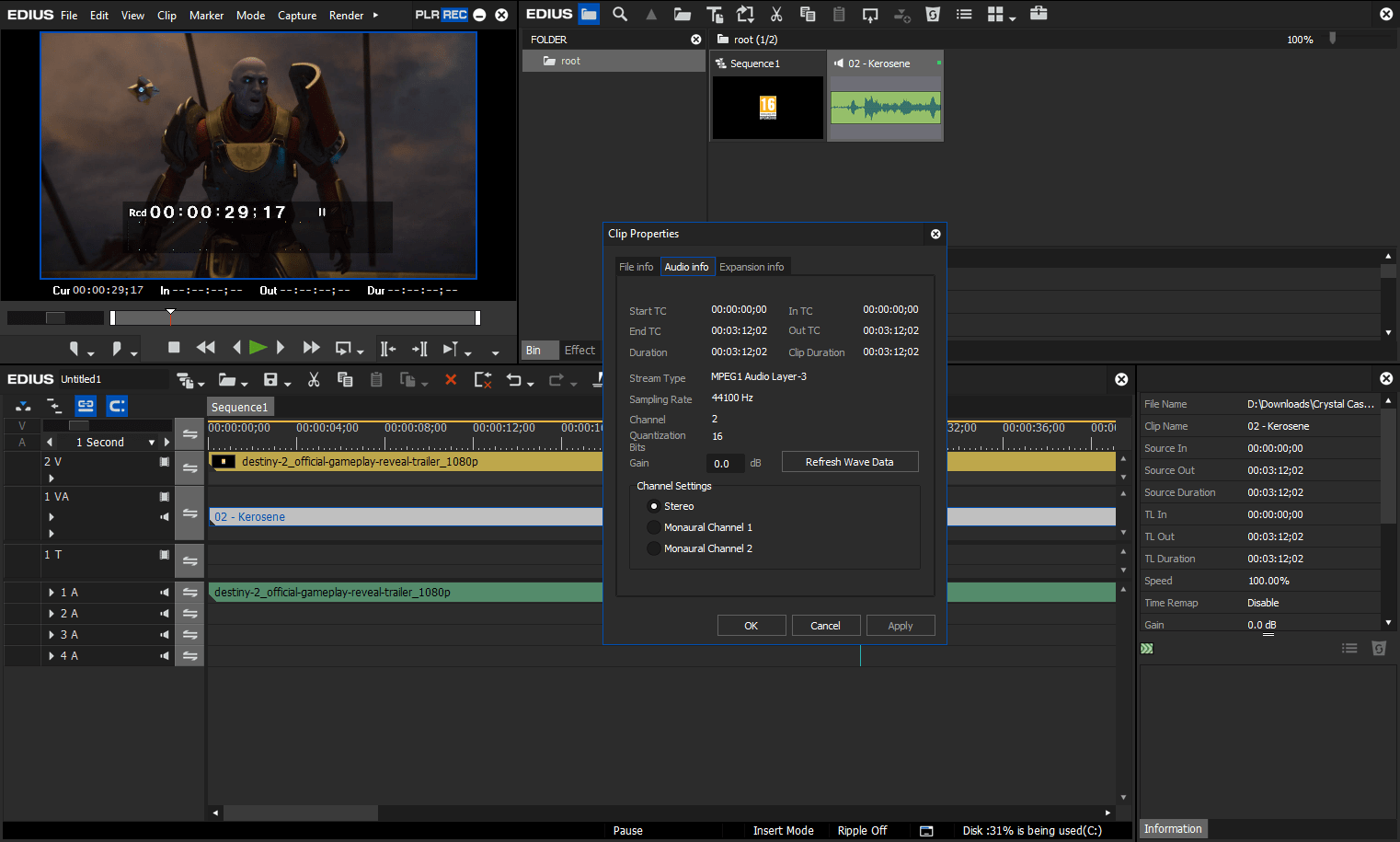Adjust the timeline scale slider
This screenshot has height=842, width=1400.
pos(107,426)
